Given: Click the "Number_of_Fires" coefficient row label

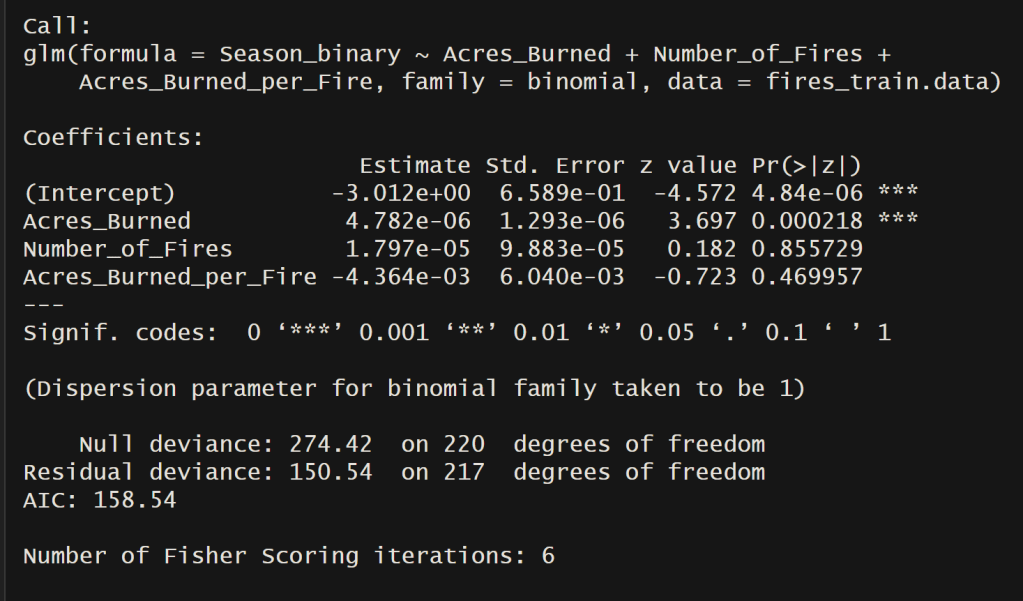Looking at the screenshot, I should coord(127,248).
